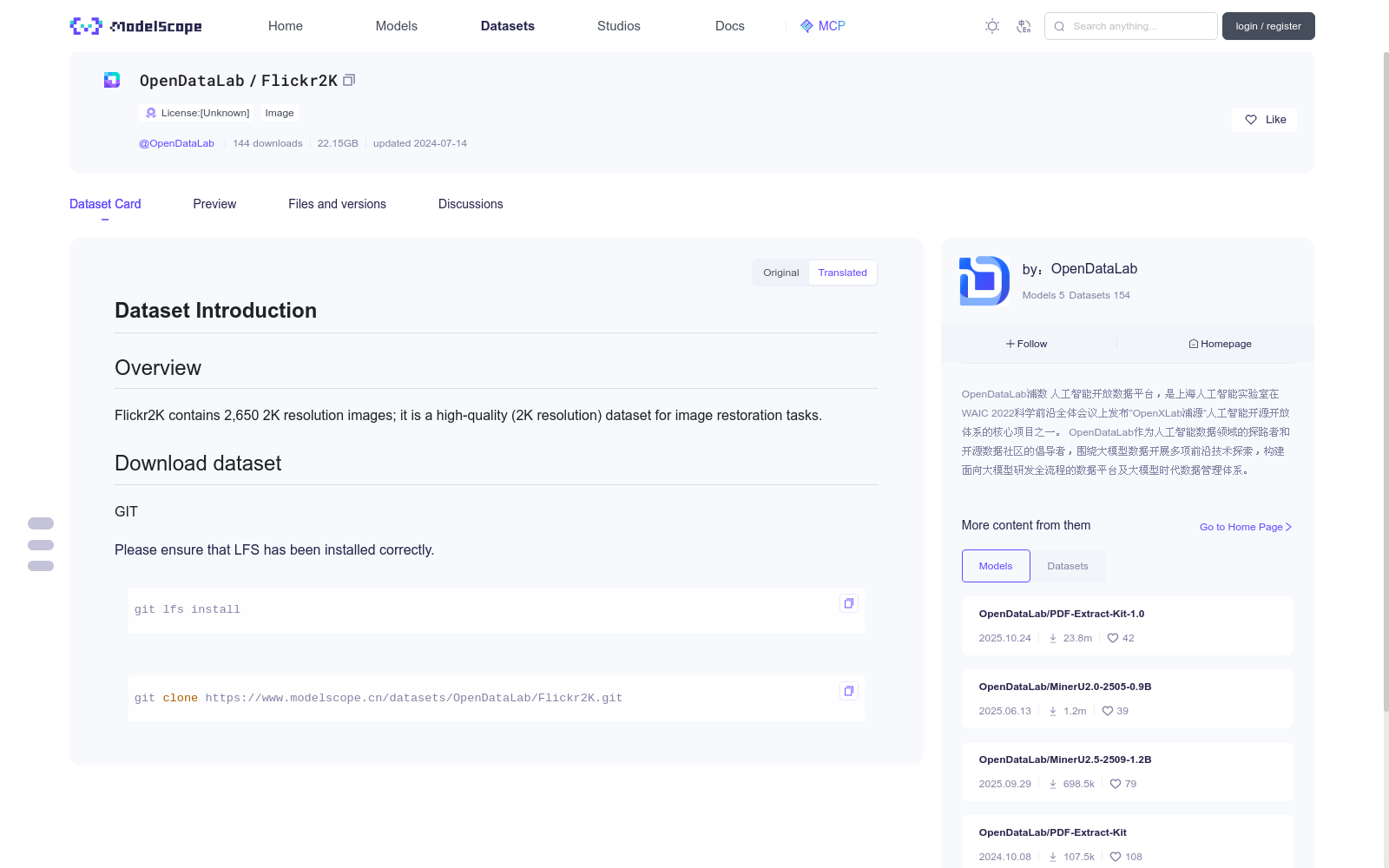Viewport: 1389px width, 868px height.
Task: Click the license badge icon
Action: pos(151,113)
